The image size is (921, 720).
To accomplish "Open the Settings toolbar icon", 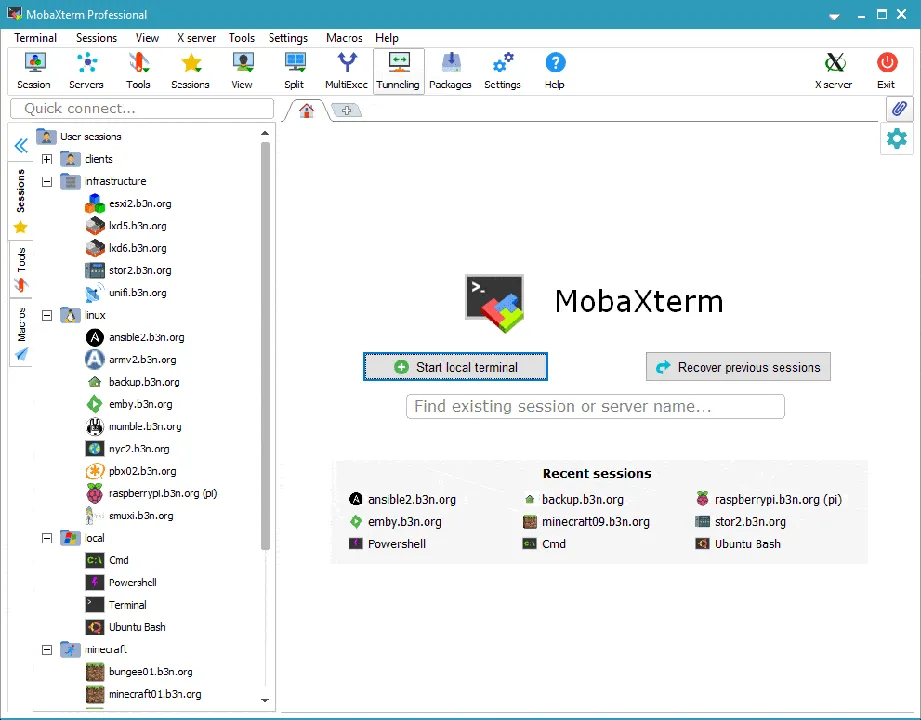I will pos(503,71).
